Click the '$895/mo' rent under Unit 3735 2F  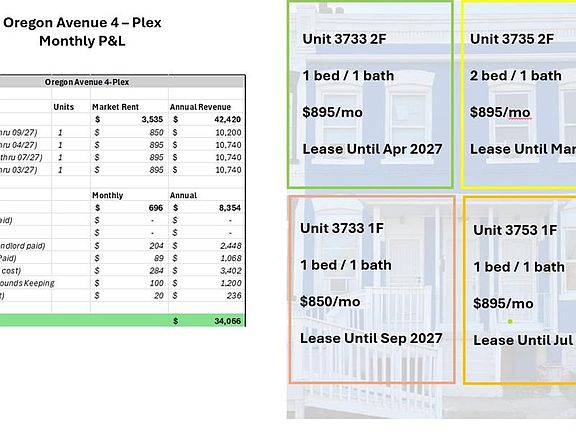(500, 112)
